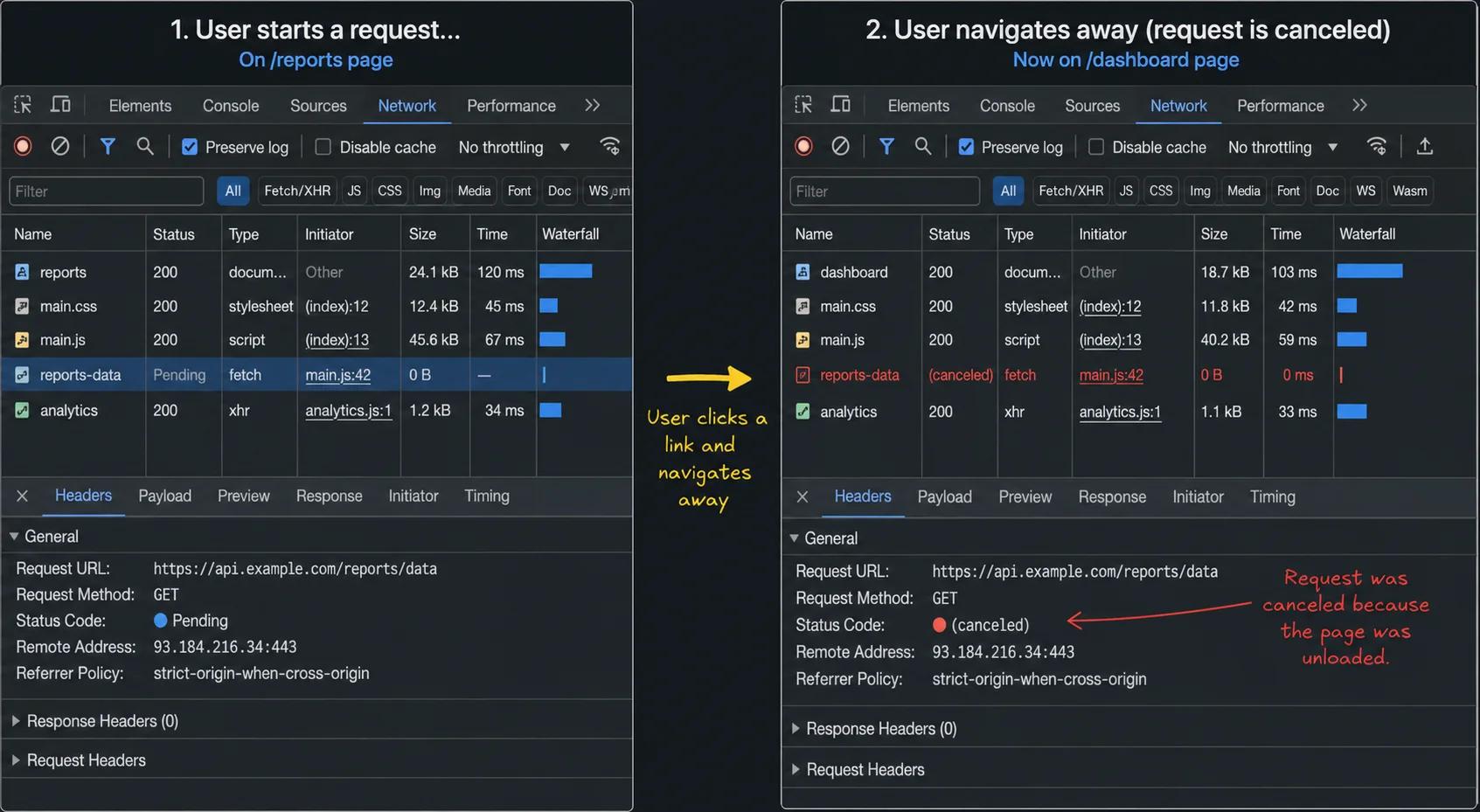The width and height of the screenshot is (1480, 812).
Task: Click the import HAR upload icon in right panel
Action: click(1425, 146)
